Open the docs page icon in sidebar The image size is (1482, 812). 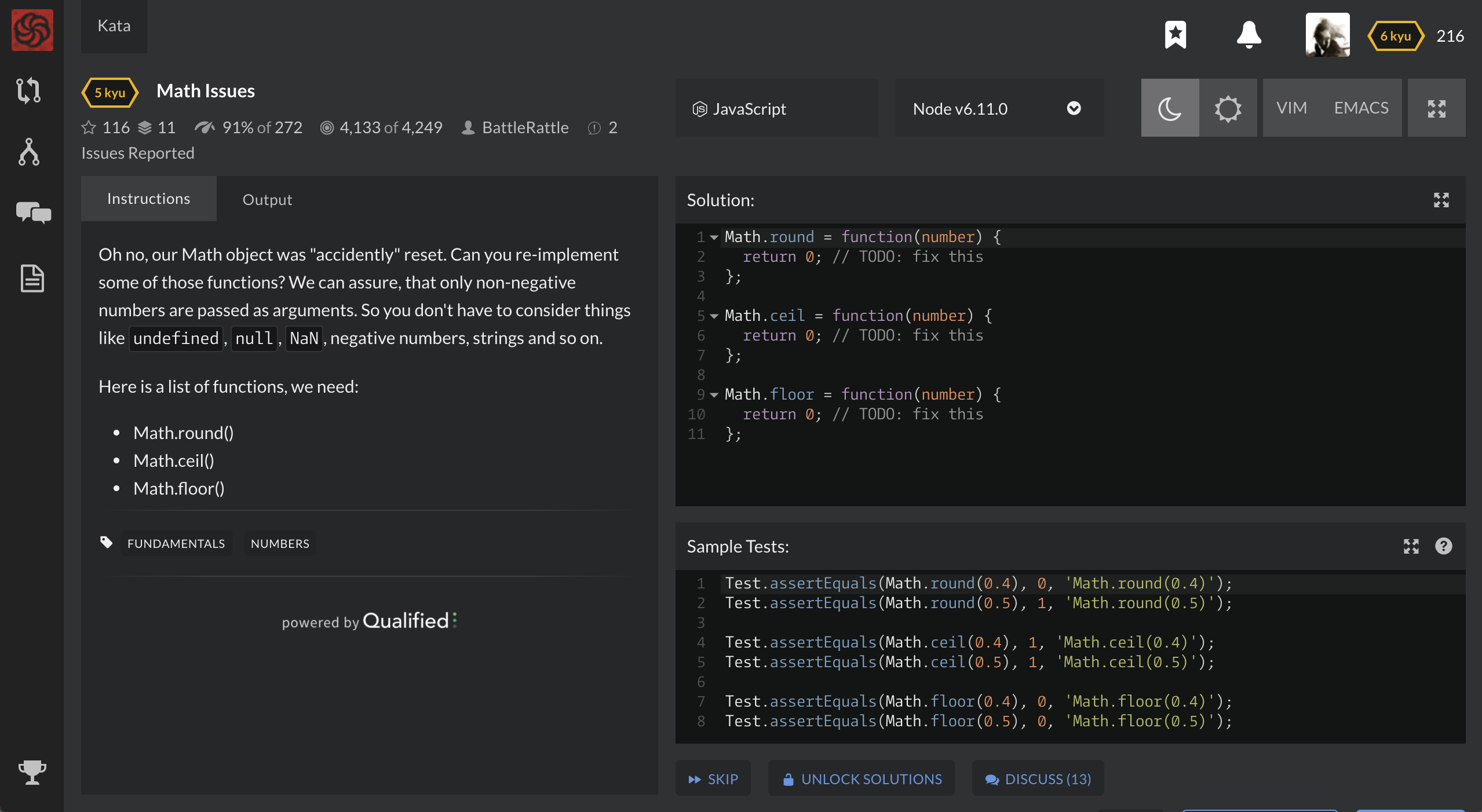pos(32,278)
